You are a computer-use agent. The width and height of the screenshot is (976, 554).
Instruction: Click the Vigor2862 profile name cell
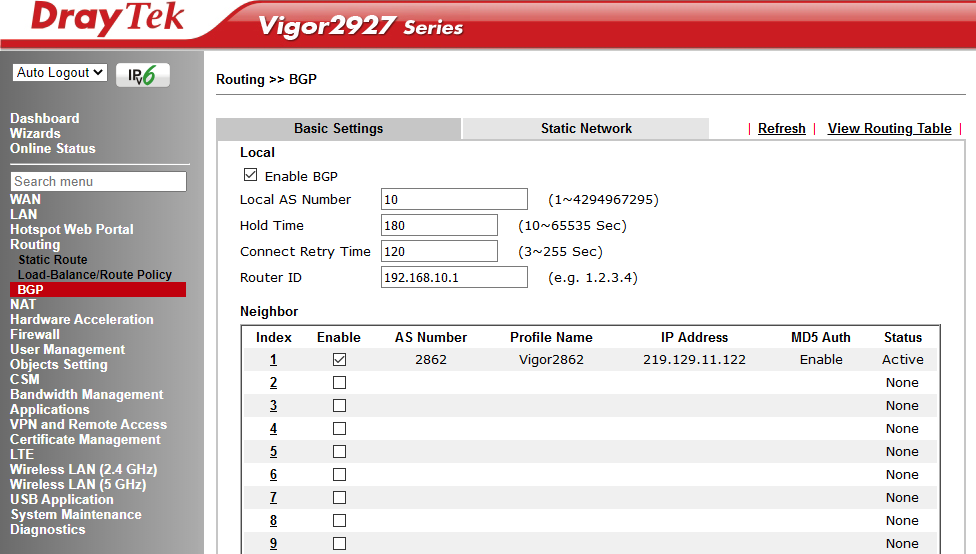[x=551, y=359]
